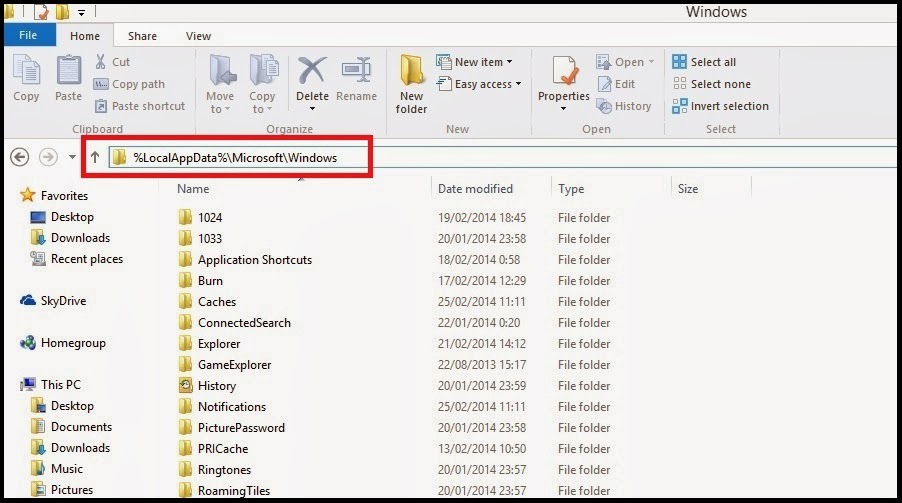Click the address bar path field
The width and height of the screenshot is (902, 503).
pos(506,157)
